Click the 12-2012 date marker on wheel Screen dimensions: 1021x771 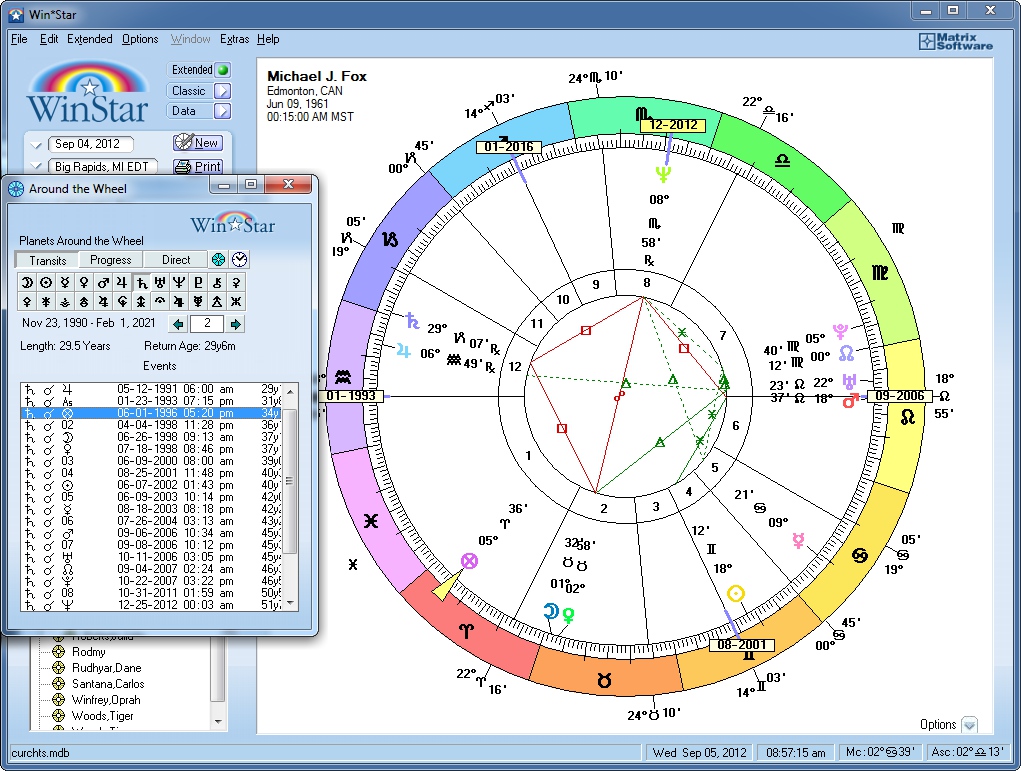(673, 124)
